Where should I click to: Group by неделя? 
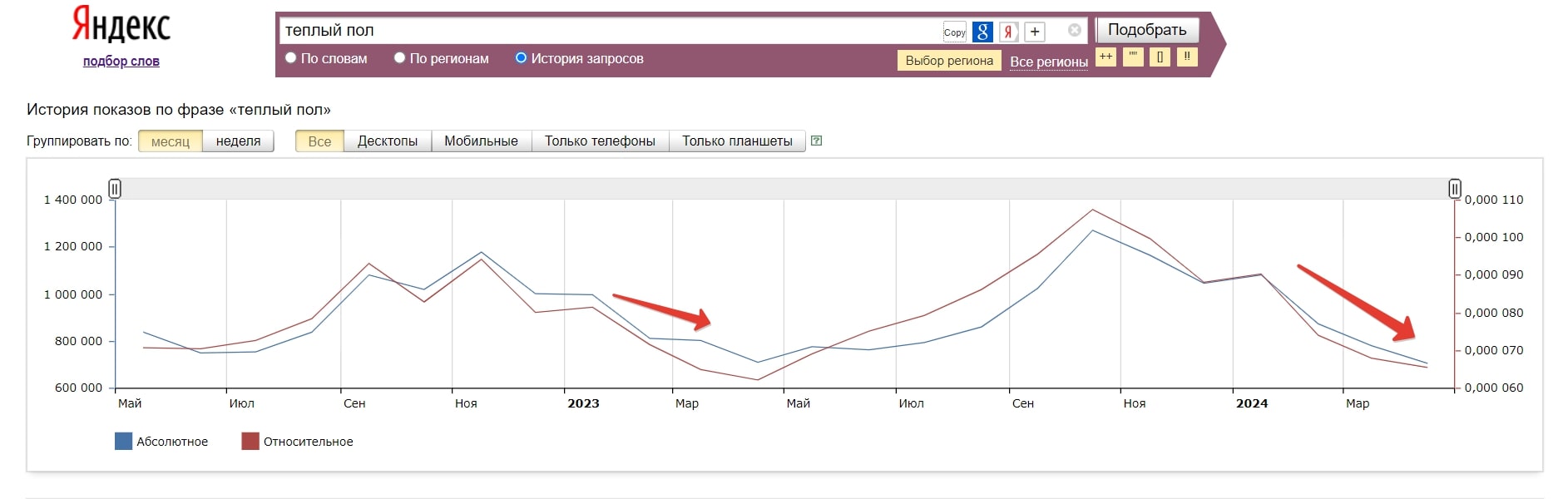click(238, 141)
